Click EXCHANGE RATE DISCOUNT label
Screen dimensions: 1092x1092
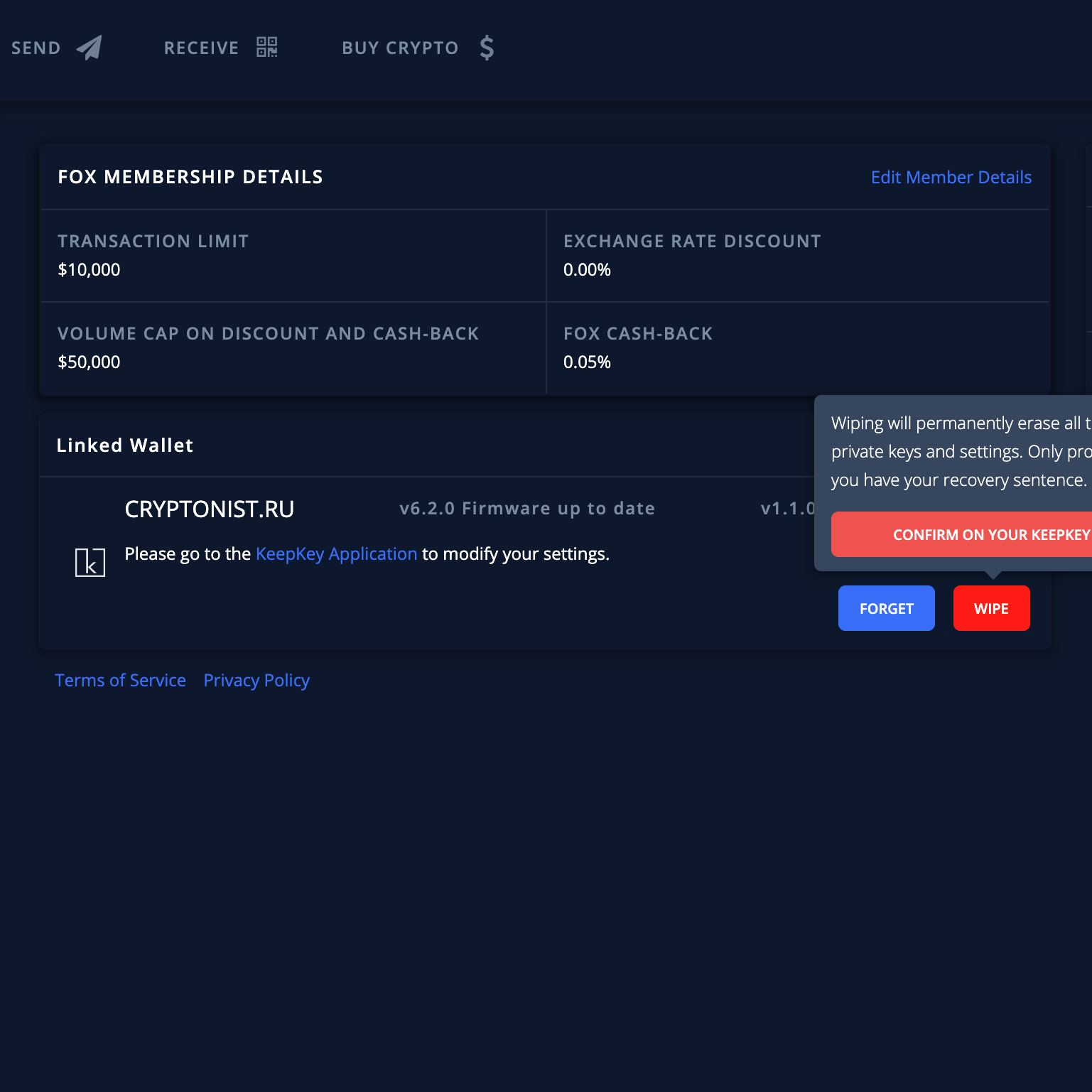[x=692, y=242]
